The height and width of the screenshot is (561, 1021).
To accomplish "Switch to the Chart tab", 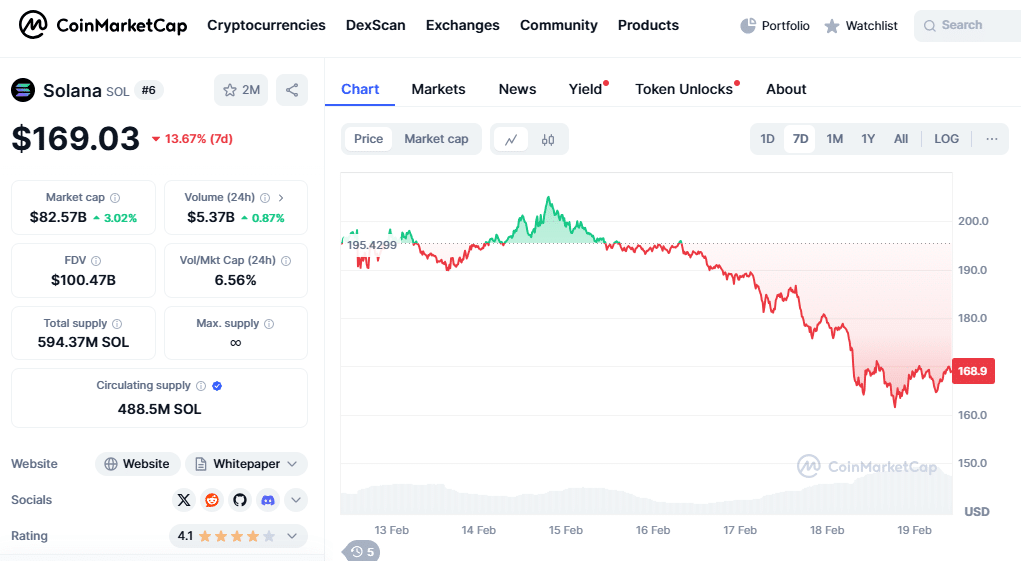I will tap(360, 89).
